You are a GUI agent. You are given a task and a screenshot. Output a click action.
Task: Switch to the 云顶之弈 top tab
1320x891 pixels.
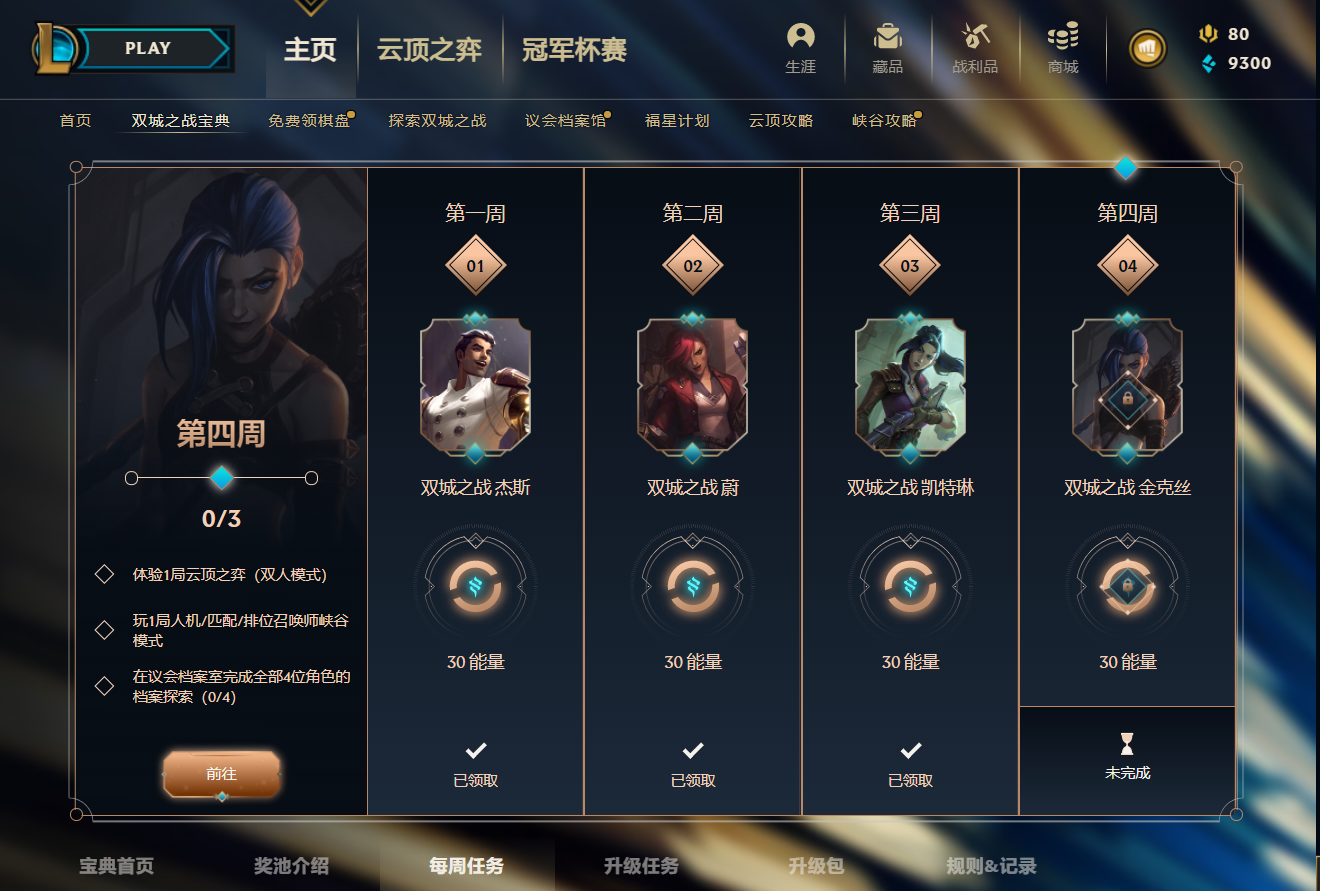429,49
